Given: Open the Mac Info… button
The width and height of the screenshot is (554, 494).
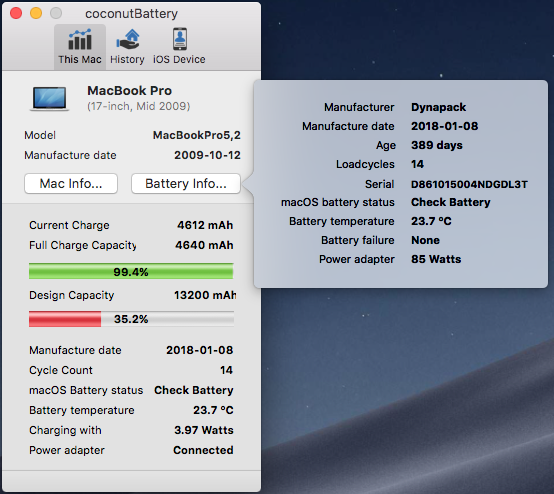Looking at the screenshot, I should pyautogui.click(x=71, y=183).
